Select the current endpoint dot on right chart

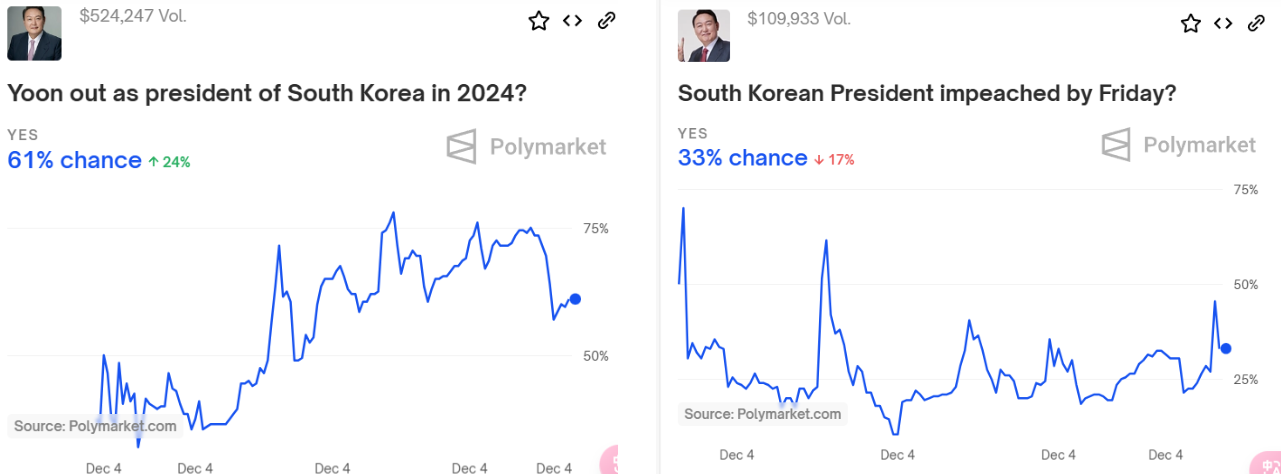(x=1226, y=348)
